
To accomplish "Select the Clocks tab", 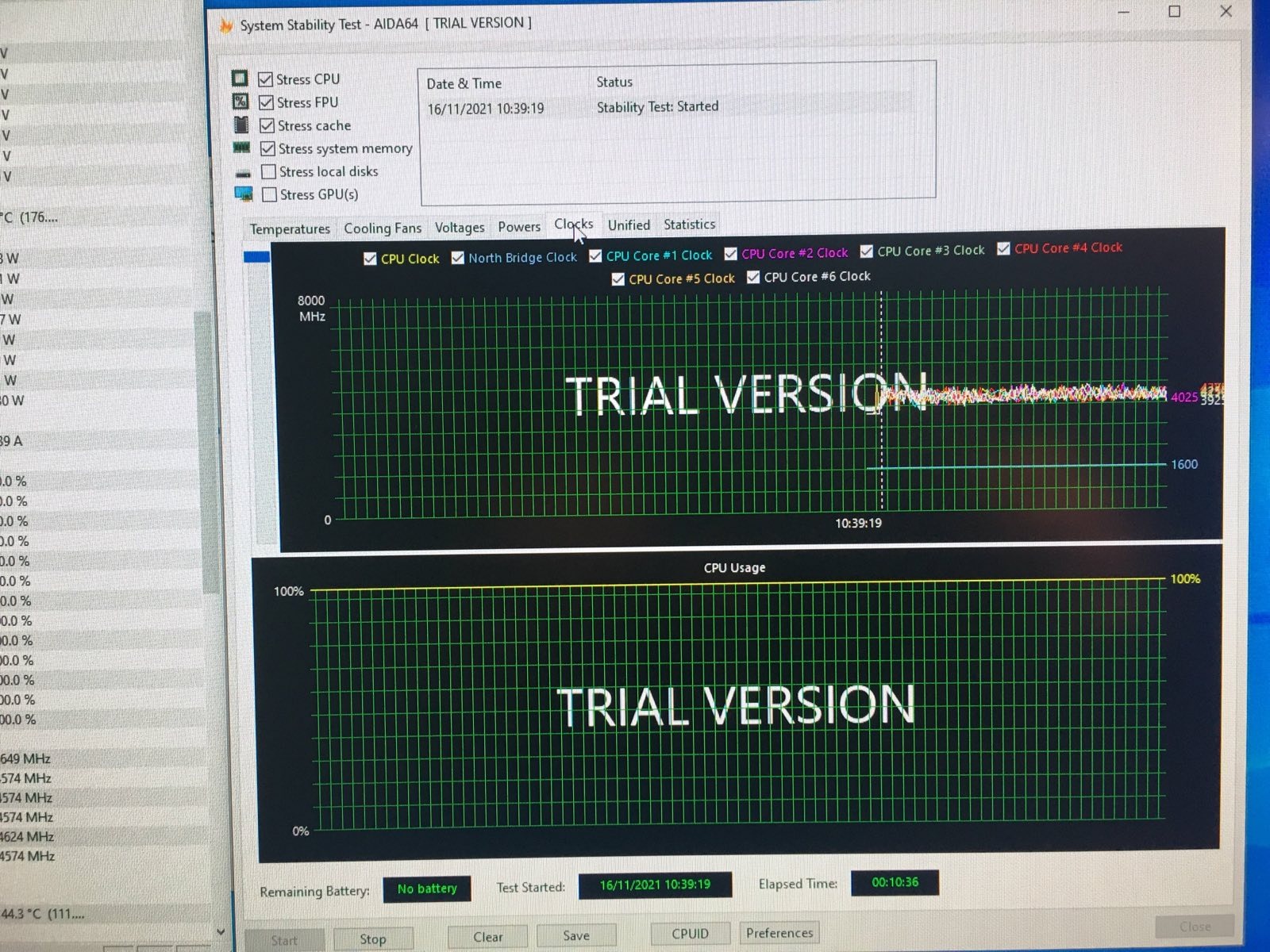I will coord(574,225).
